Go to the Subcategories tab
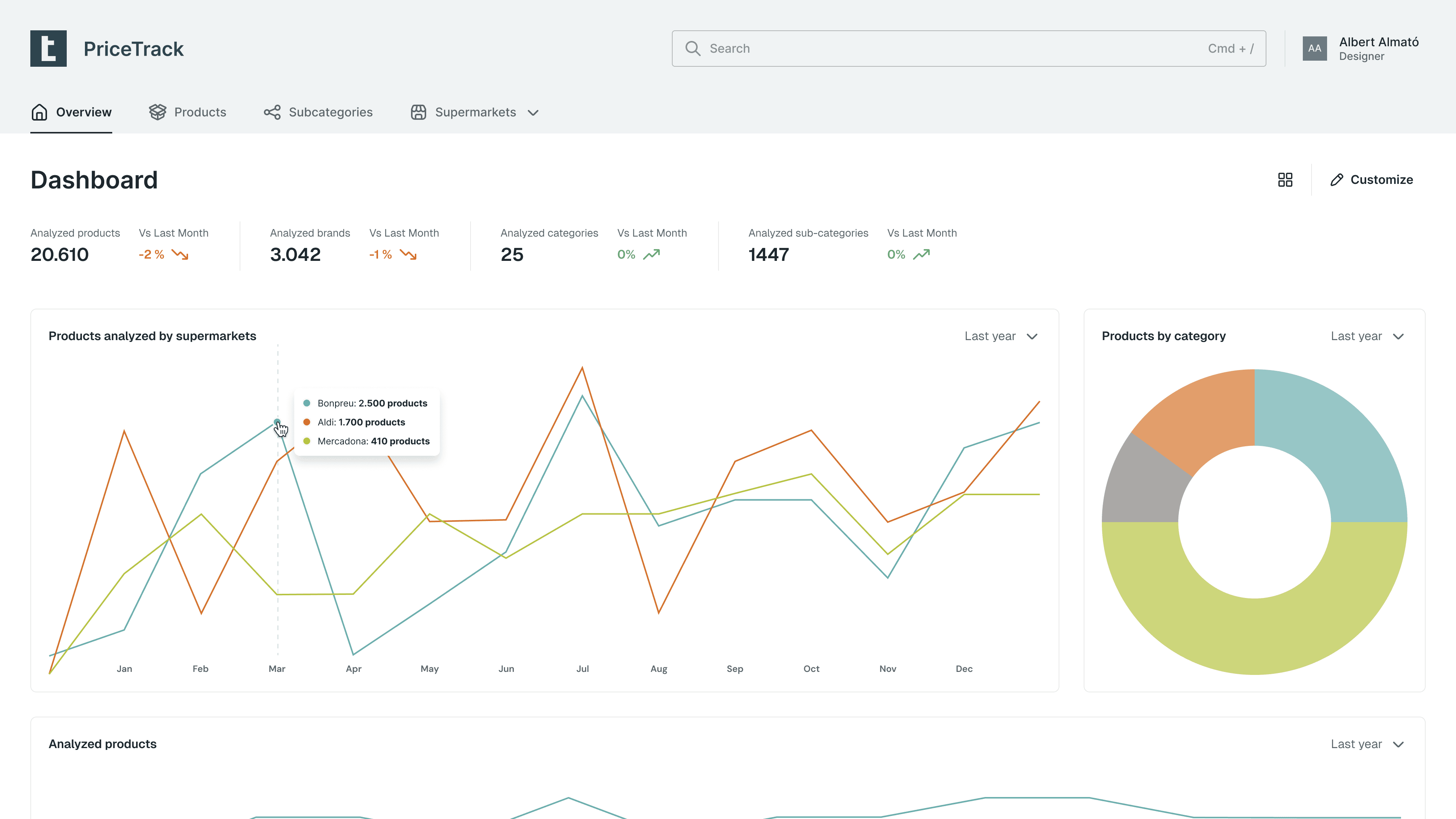The height and width of the screenshot is (819, 1456). pos(330,112)
